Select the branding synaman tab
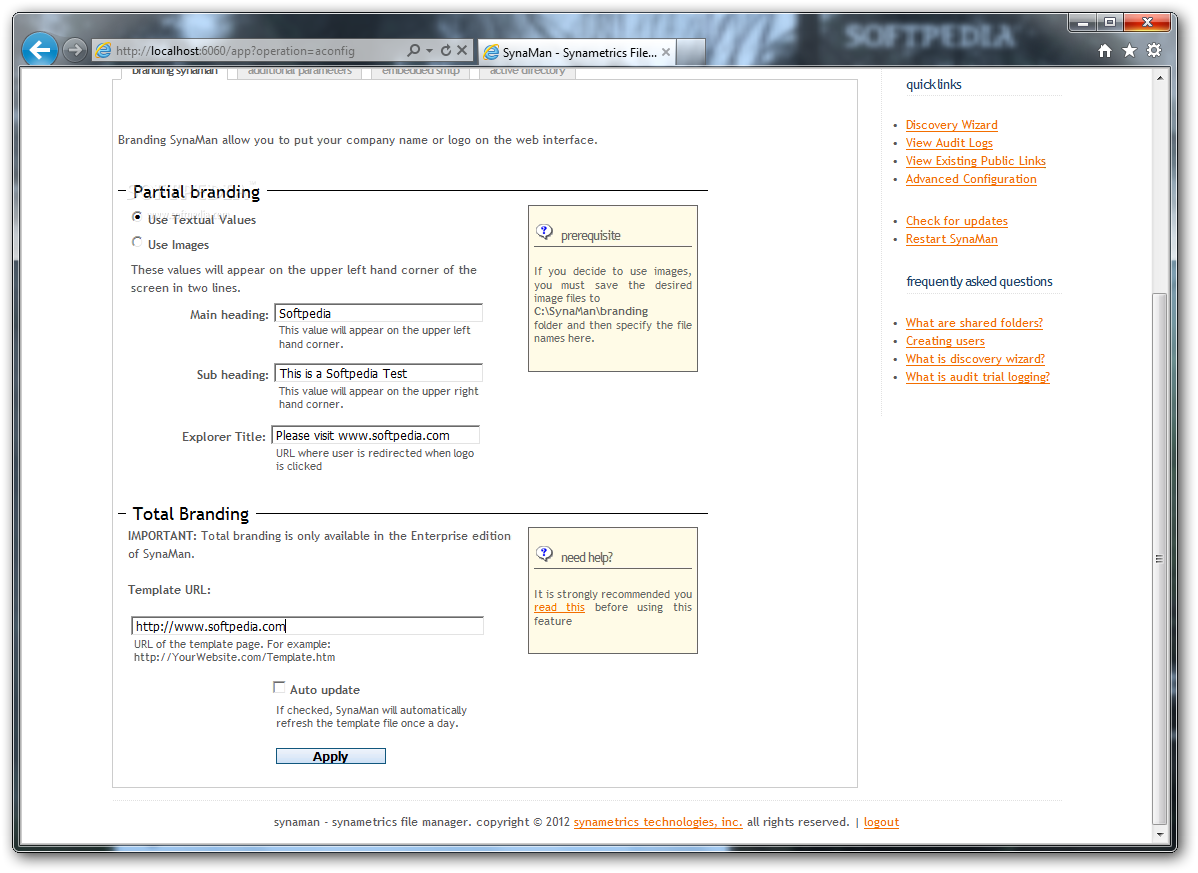Image resolution: width=1198 pixels, height=873 pixels. (175, 71)
